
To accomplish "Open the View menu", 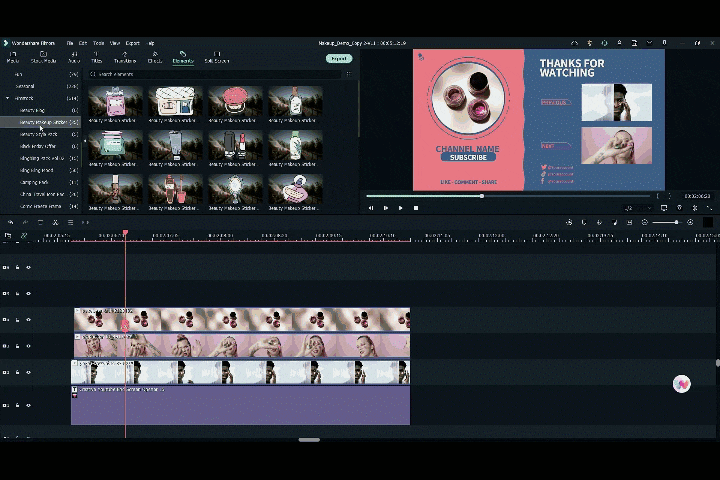I will click(115, 43).
